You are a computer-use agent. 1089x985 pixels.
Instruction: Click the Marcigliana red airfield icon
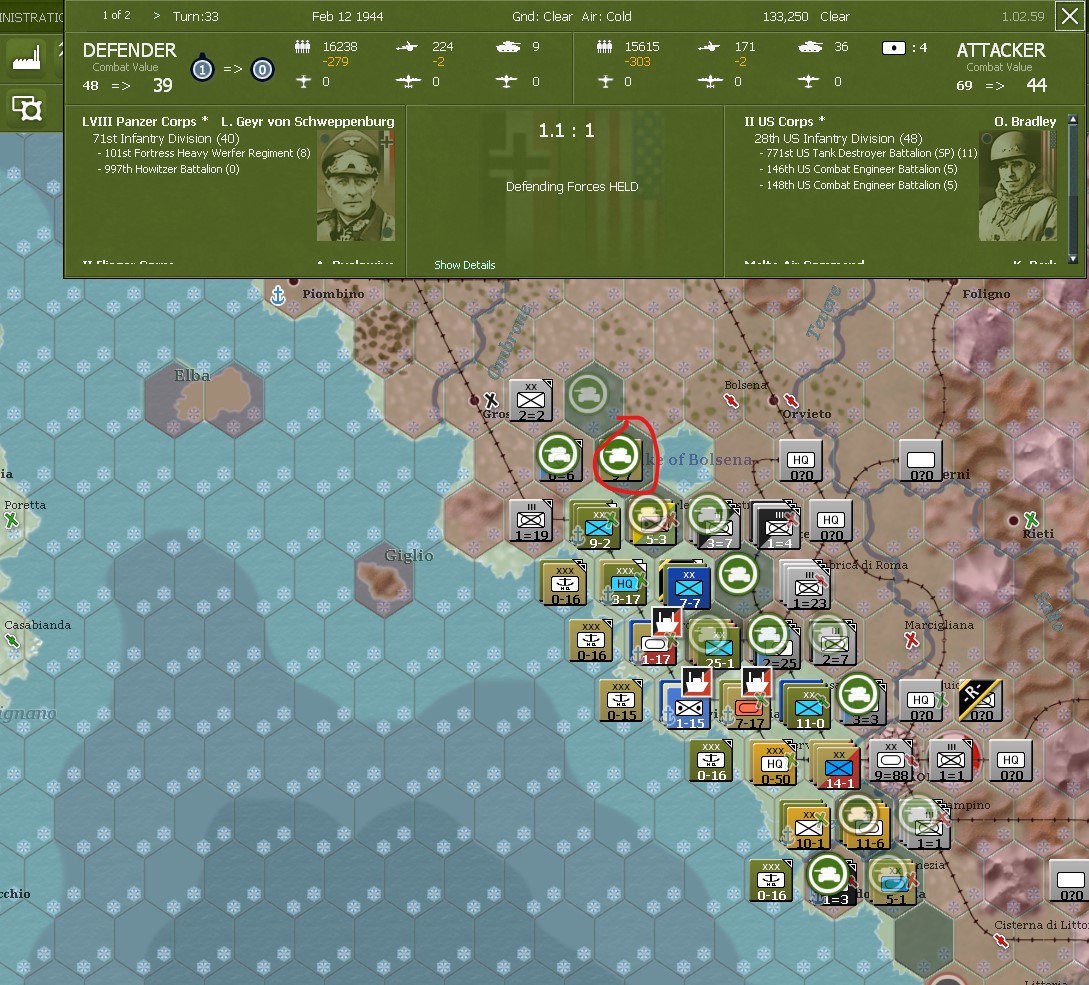pyautogui.click(x=911, y=640)
